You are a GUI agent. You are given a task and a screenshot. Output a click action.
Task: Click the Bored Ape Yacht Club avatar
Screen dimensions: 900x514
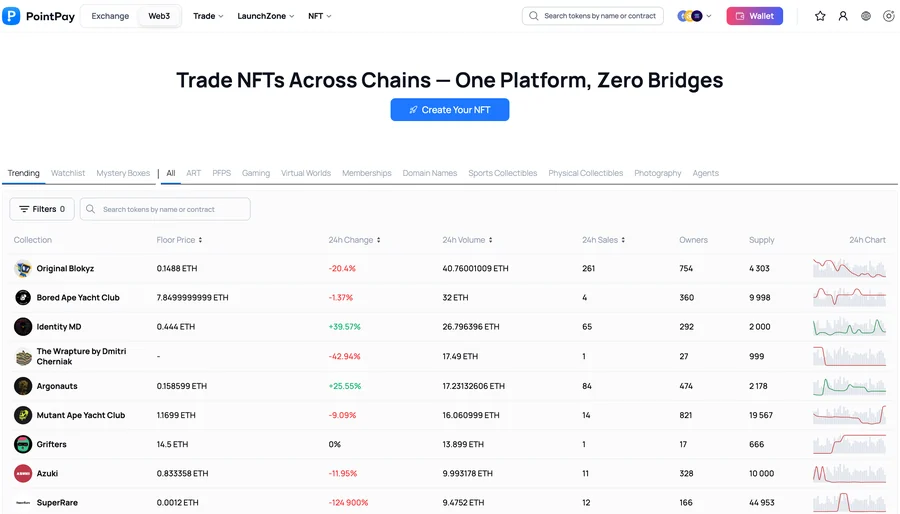click(23, 297)
